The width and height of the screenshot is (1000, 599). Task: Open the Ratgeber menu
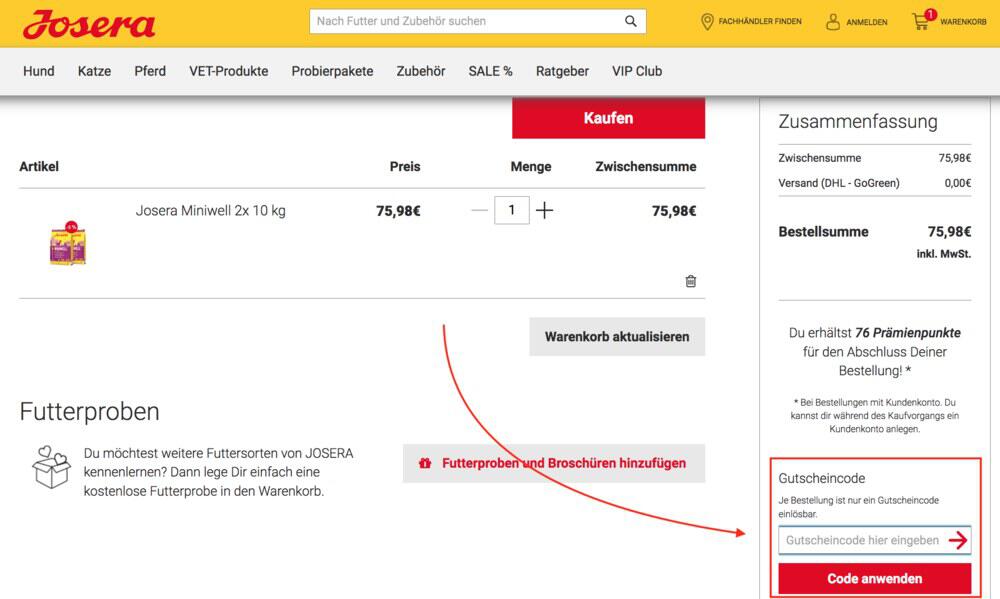562,71
